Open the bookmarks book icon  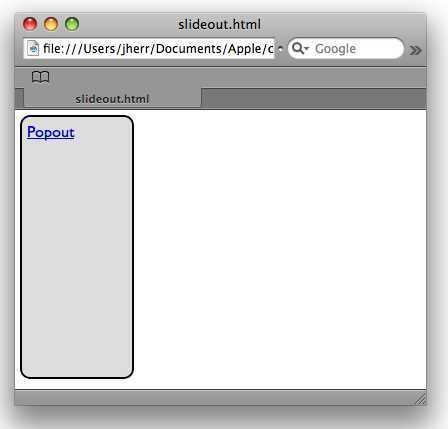[40, 77]
